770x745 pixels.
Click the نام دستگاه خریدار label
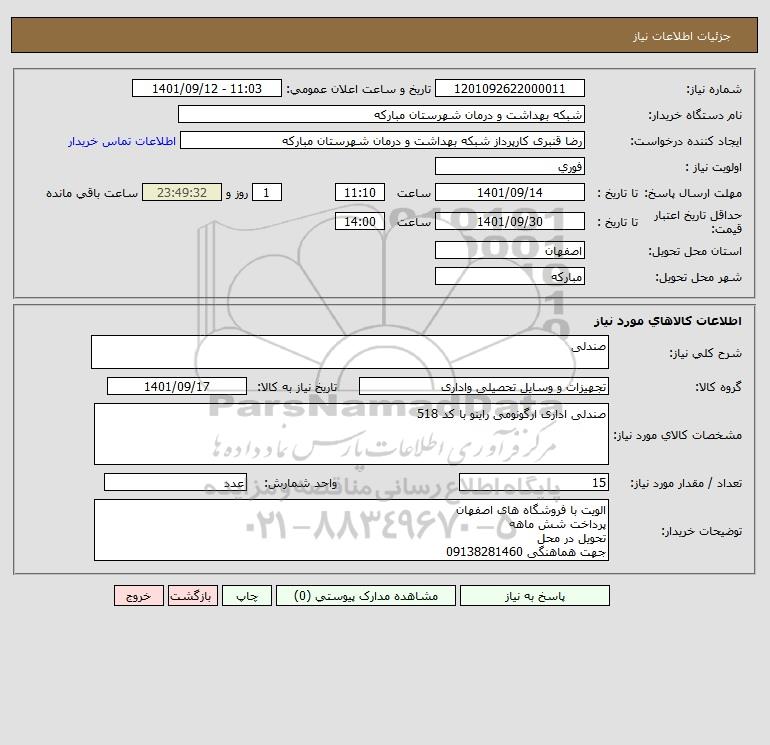click(x=695, y=115)
